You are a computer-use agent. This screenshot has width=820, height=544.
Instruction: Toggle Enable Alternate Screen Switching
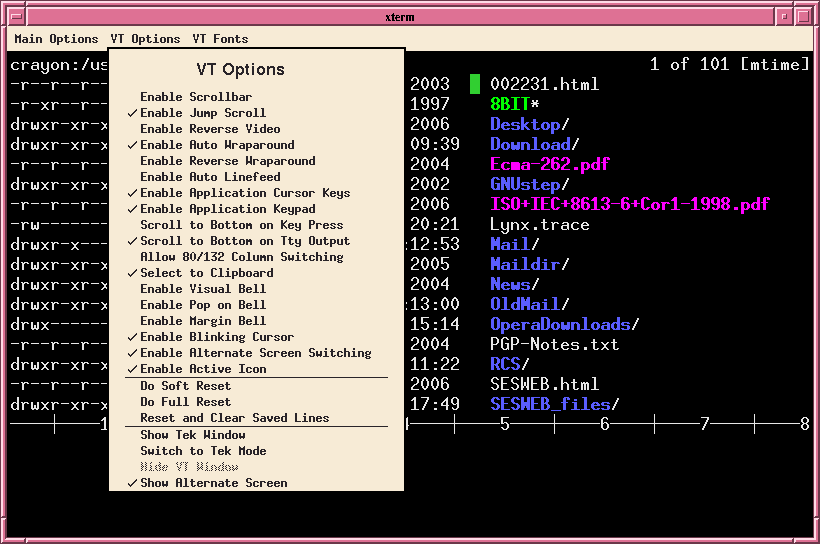tap(255, 353)
